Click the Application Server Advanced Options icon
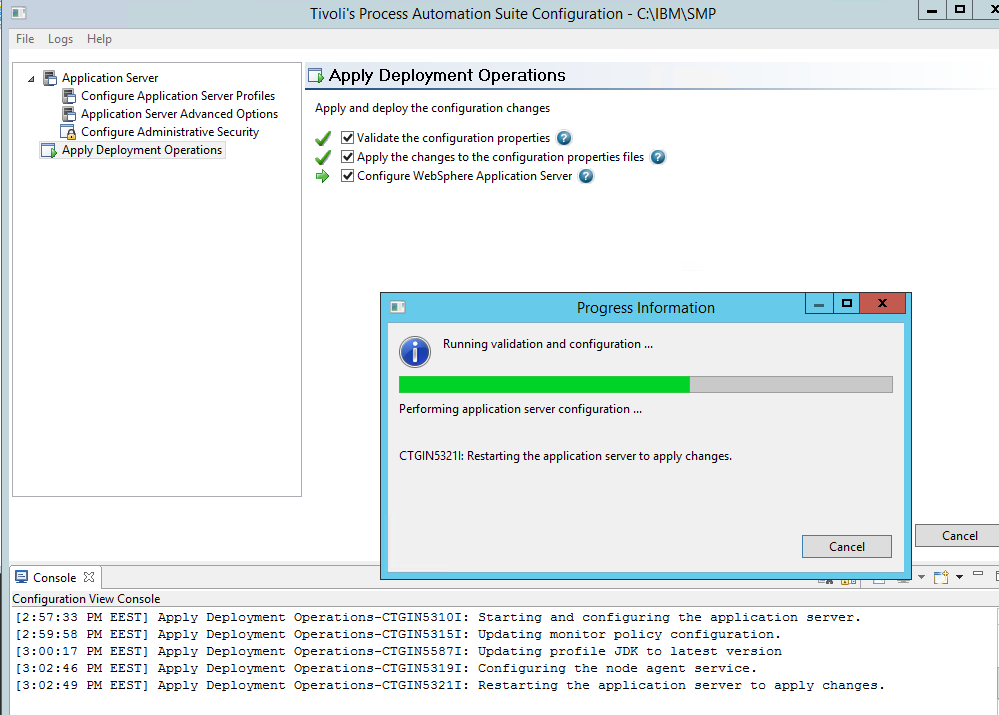 tap(69, 114)
